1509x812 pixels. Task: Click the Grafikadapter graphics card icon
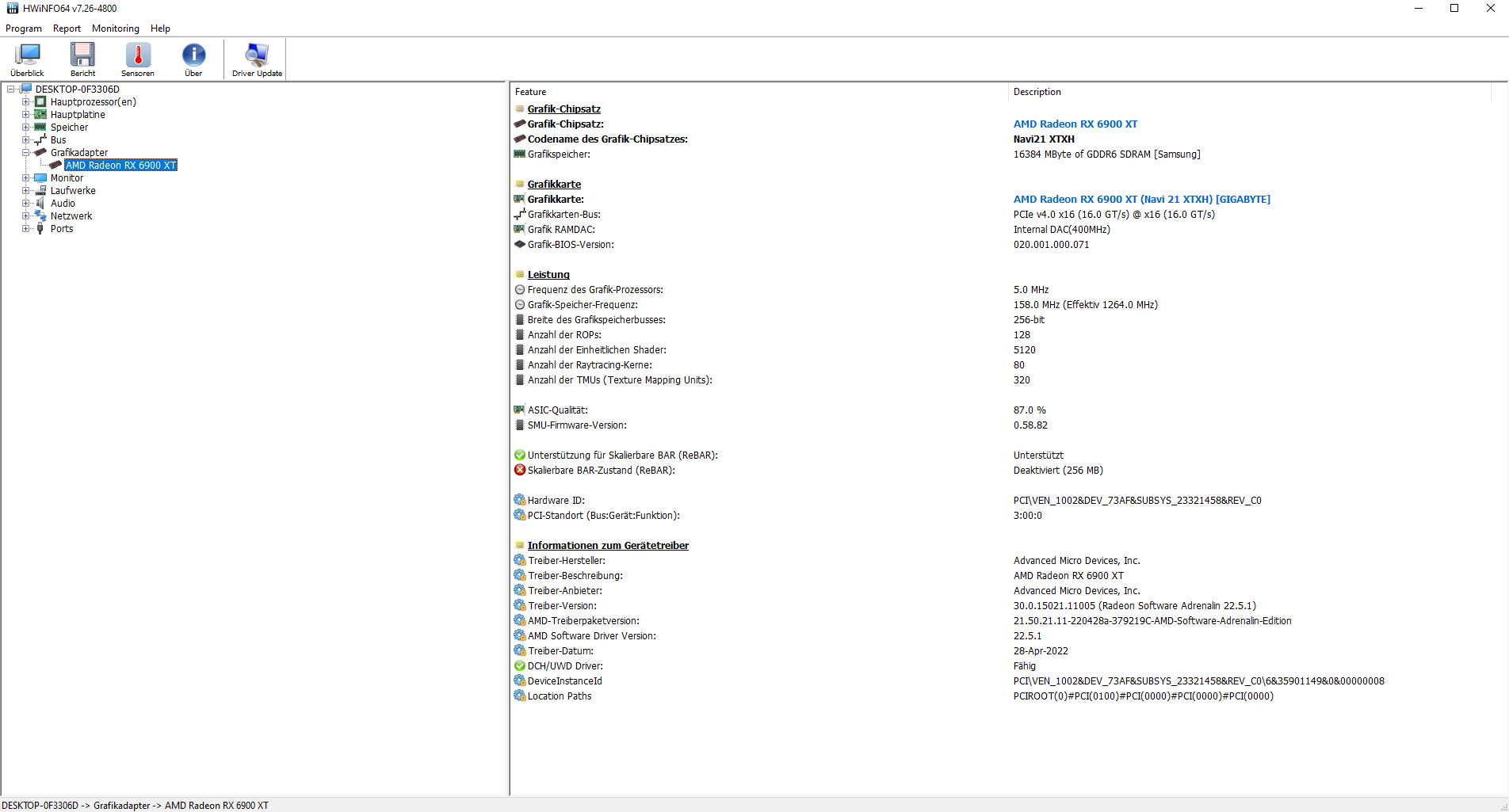(x=40, y=152)
